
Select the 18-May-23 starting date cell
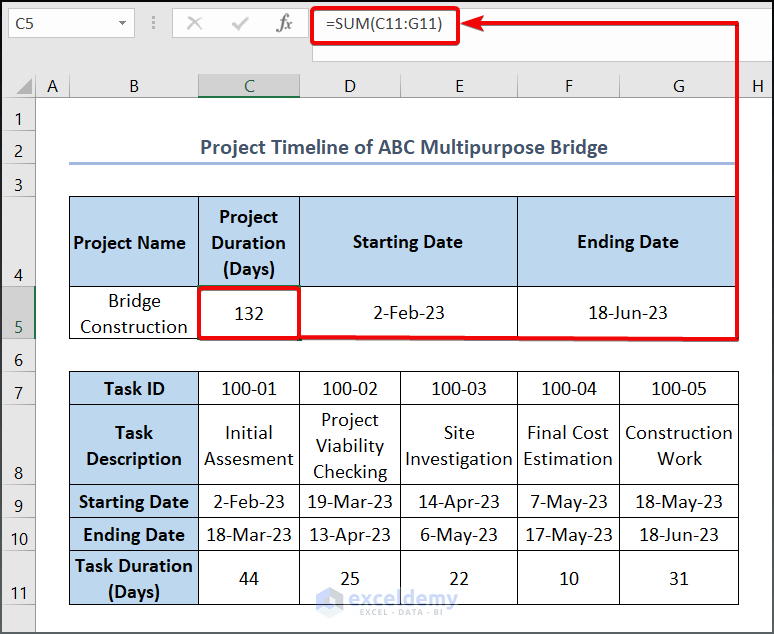pyautogui.click(x=679, y=501)
